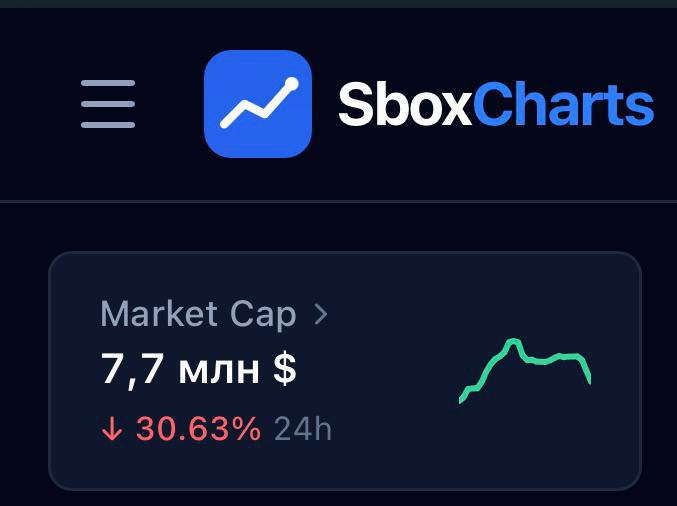Select the 7,7 млн $ value
677x506 pixels.
(x=199, y=370)
